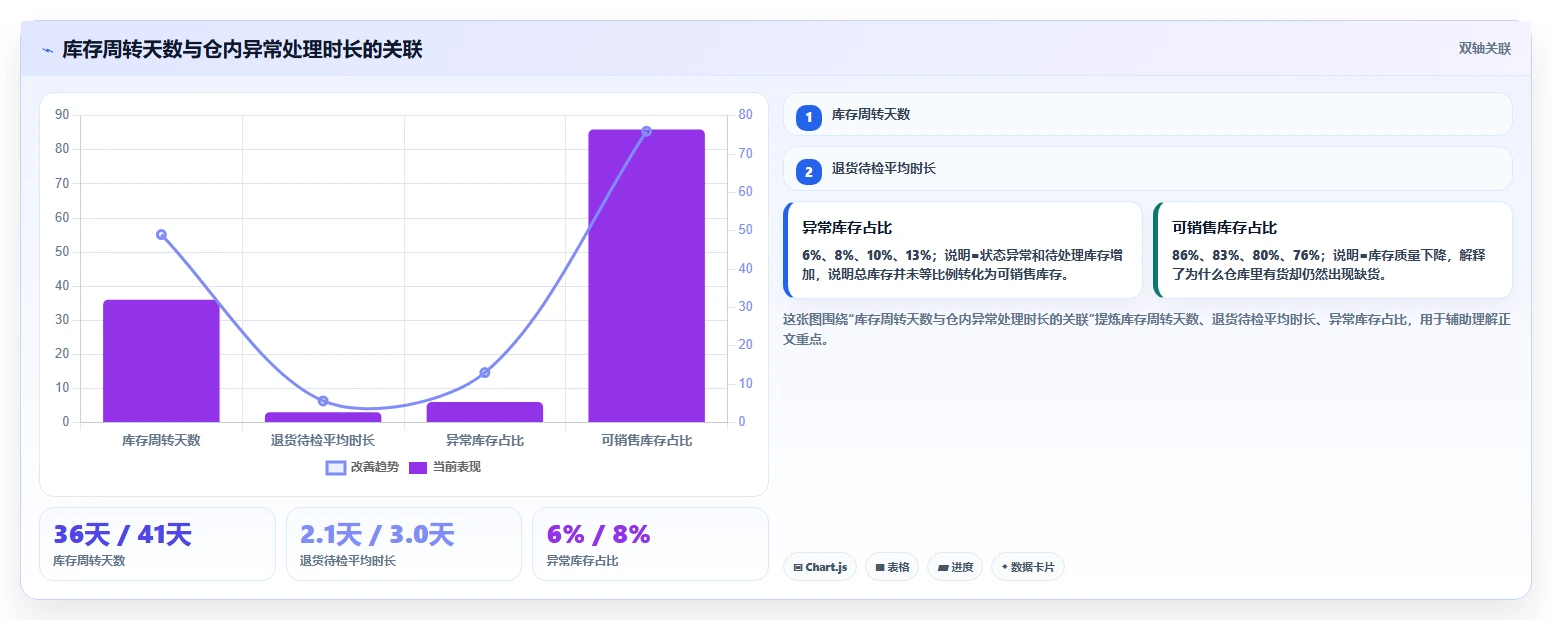Click the 6% / 8% stat value

click(x=598, y=535)
